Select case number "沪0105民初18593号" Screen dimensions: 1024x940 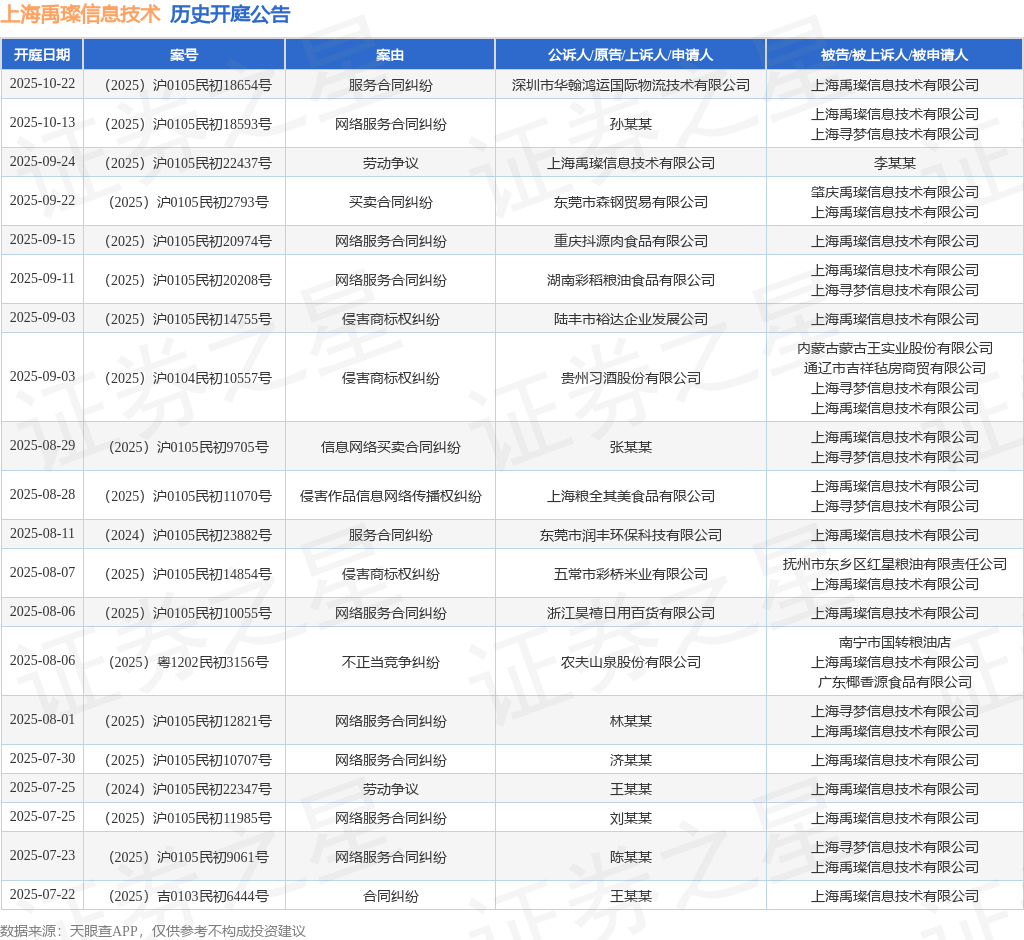point(212,124)
